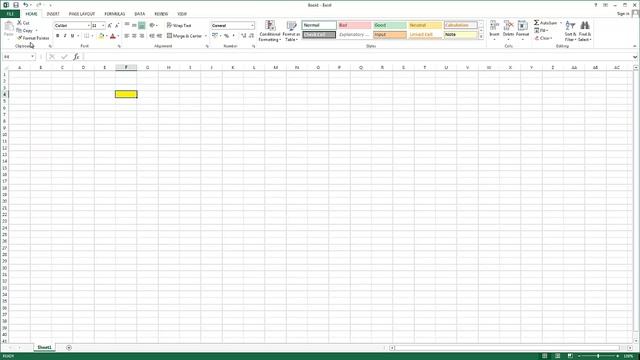Toggle Underline formatting
This screenshot has width=640, height=360.
coord(73,36)
